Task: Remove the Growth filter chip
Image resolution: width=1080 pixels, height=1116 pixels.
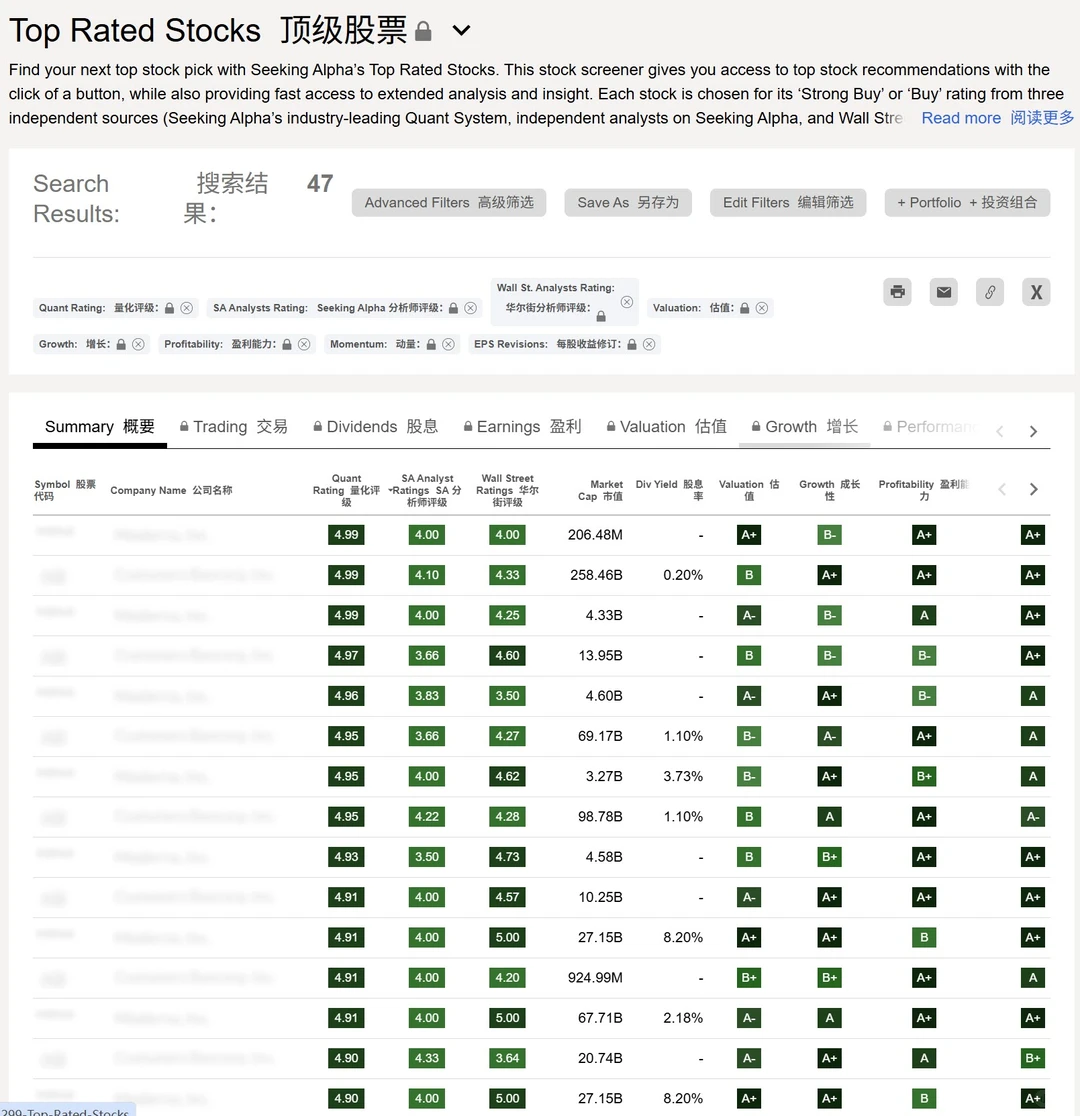Action: tap(138, 344)
